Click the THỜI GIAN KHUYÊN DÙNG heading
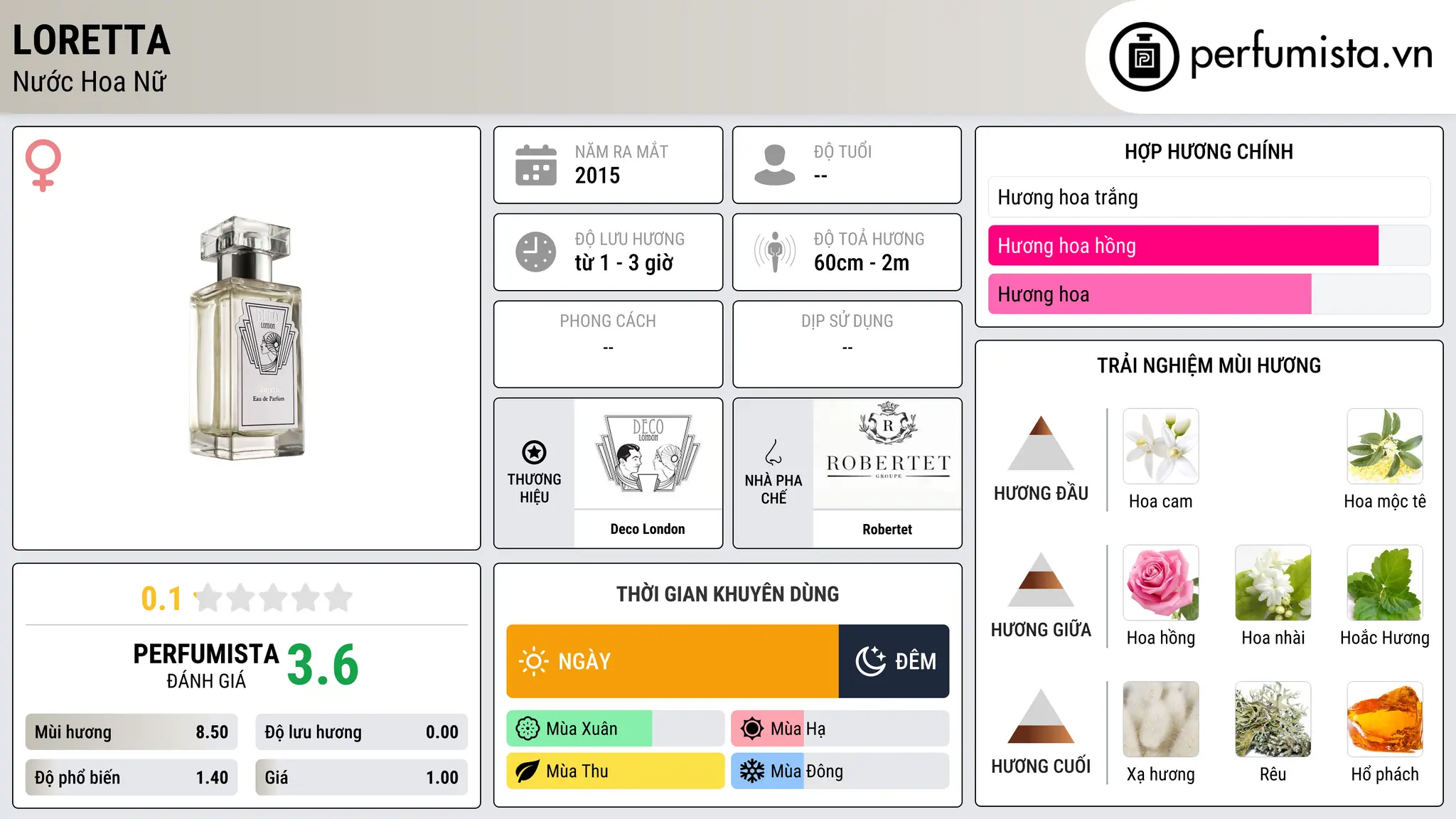The height and width of the screenshot is (819, 1456). [x=728, y=594]
